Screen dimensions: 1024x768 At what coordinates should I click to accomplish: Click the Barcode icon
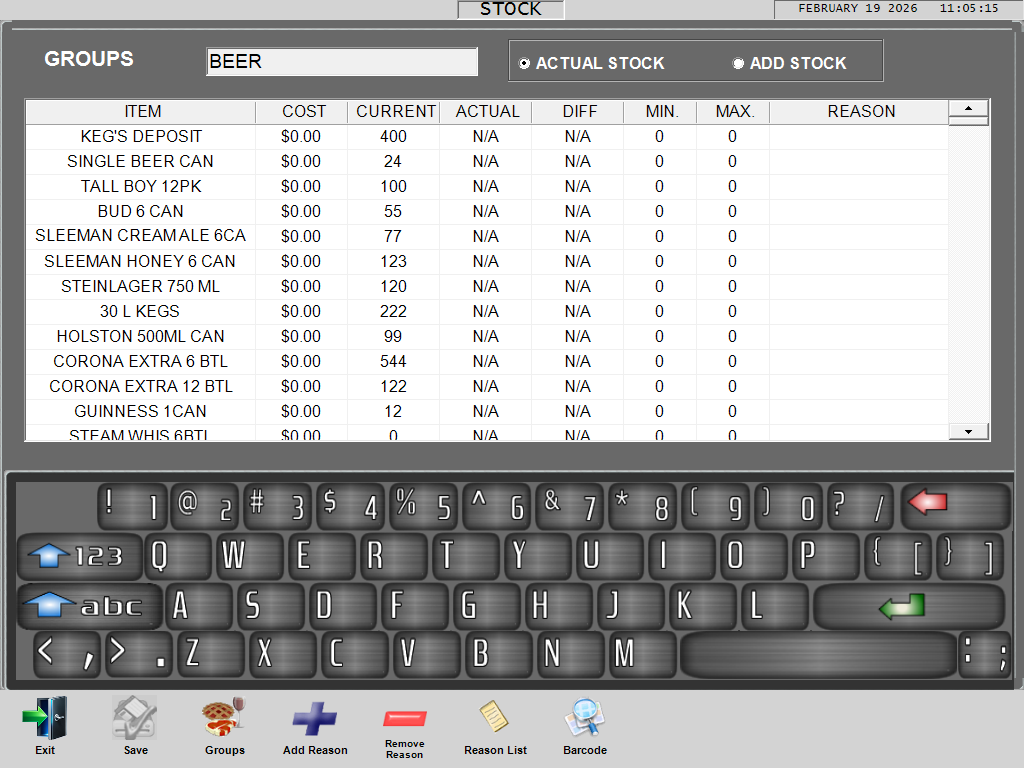pos(584,718)
